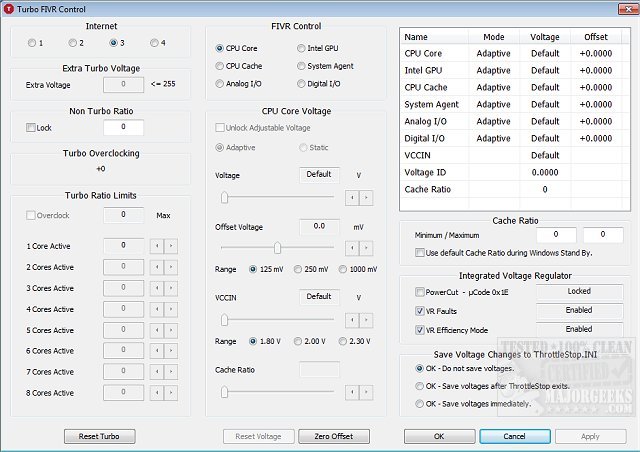
Task: Uncheck VR Faults checkbox
Action: (x=420, y=311)
